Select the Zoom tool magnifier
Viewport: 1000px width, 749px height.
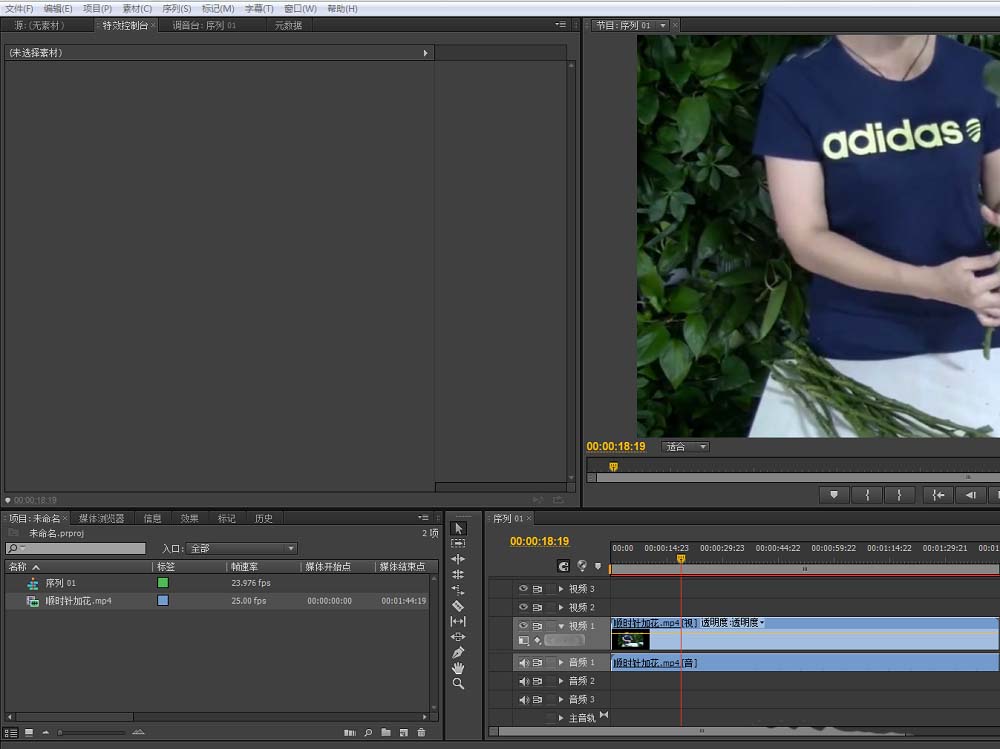click(x=458, y=684)
